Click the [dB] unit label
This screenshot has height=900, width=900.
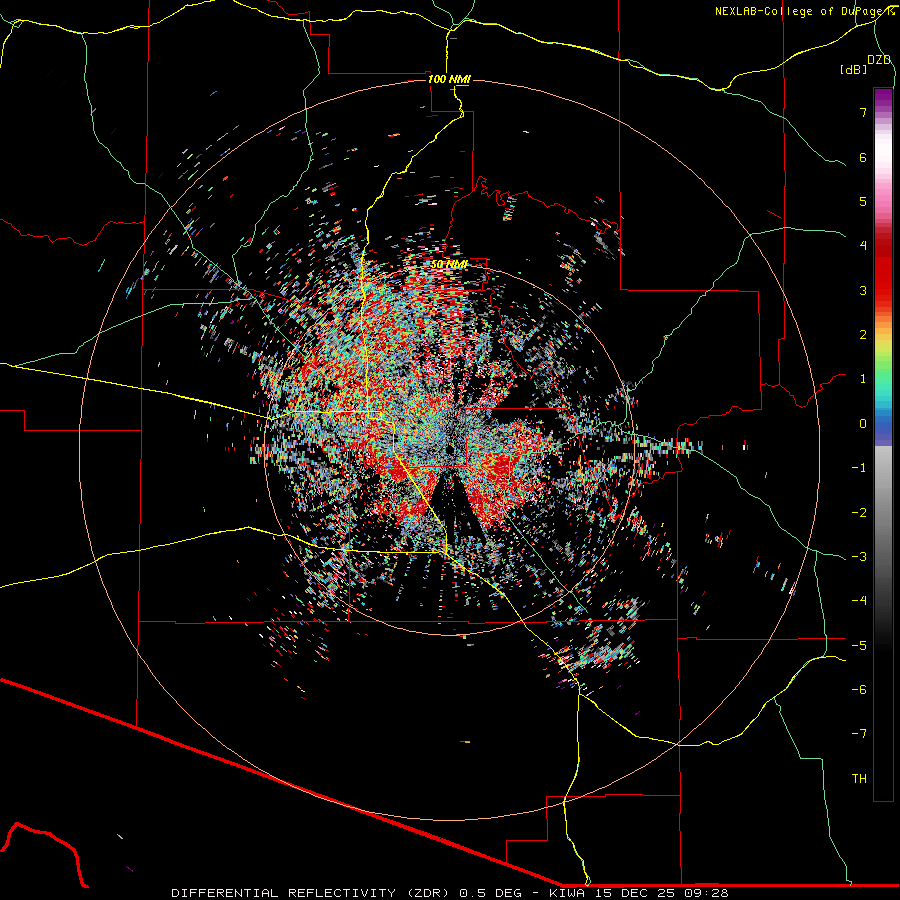pos(853,70)
